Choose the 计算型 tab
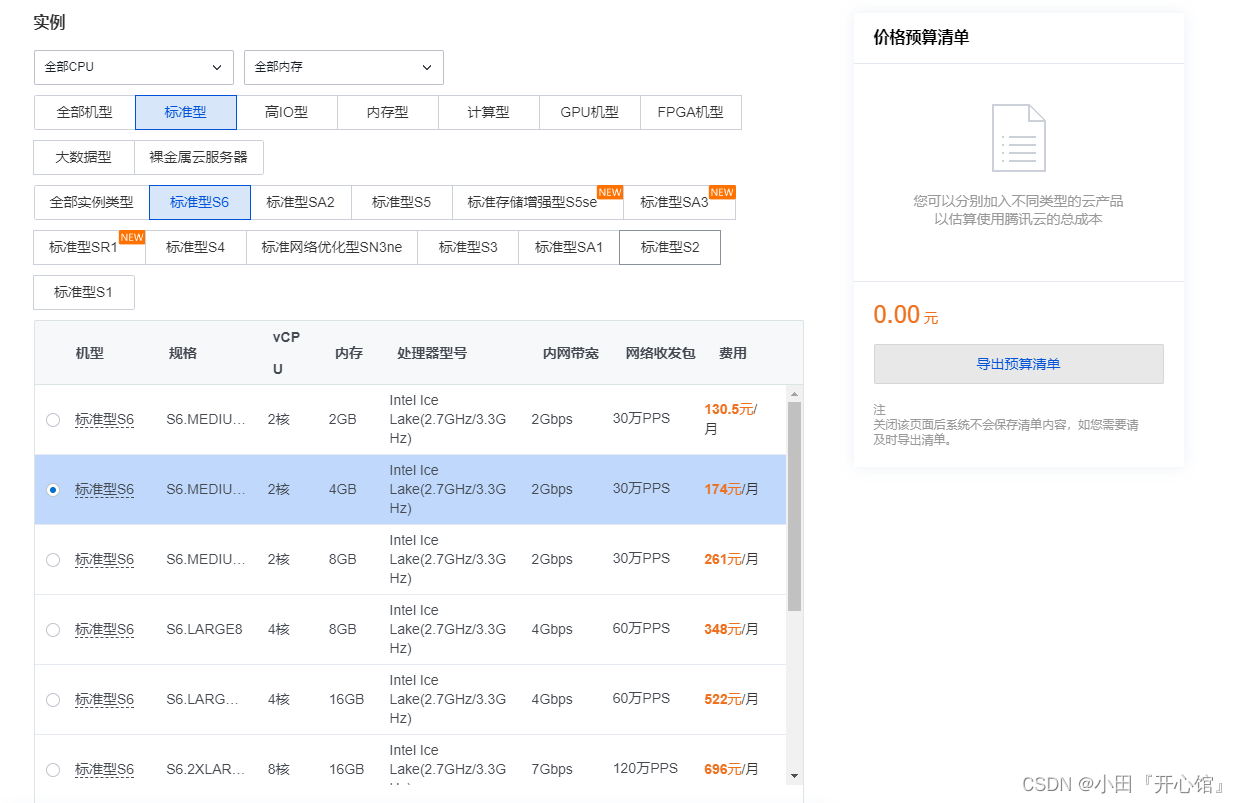Screen dimensions: 1237x803 (x=489, y=113)
